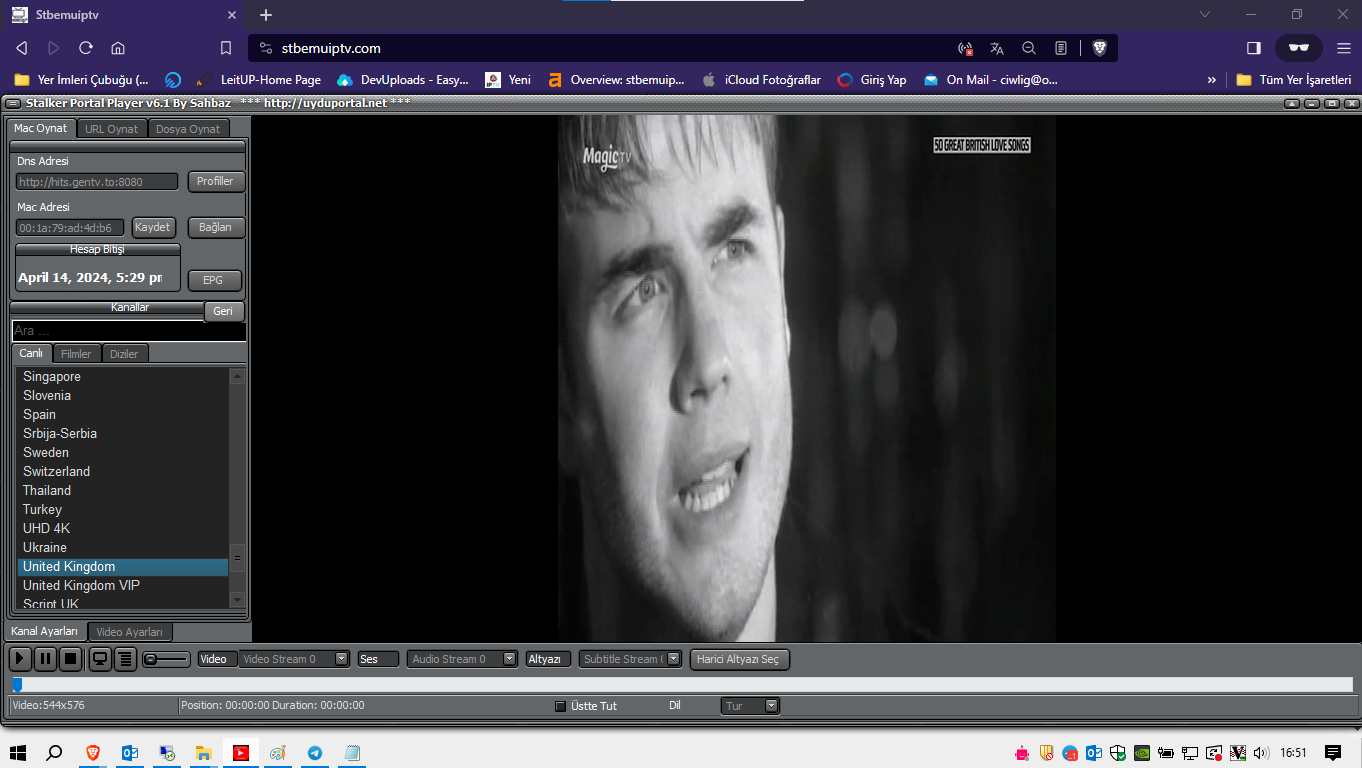Open iCloud Fotoğraflar bookmark
1362x768 pixels.
click(x=762, y=80)
